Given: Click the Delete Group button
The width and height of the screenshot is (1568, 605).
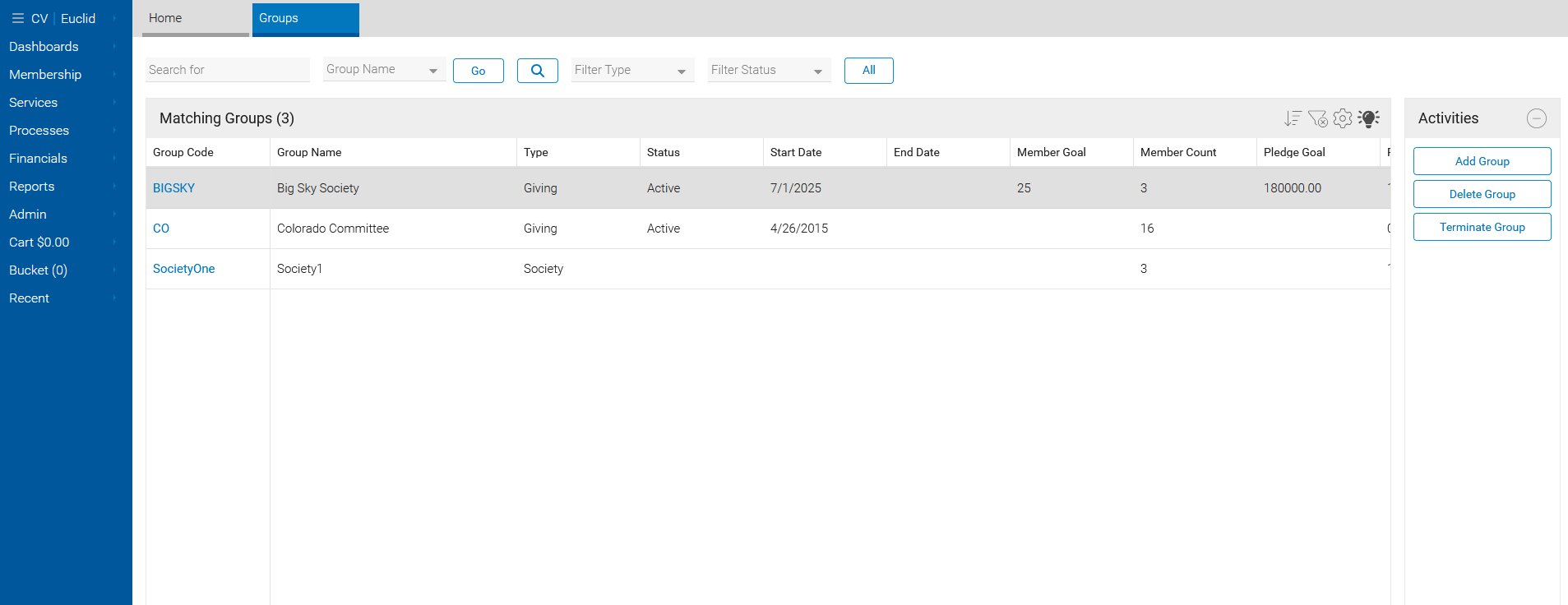Looking at the screenshot, I should [1482, 194].
